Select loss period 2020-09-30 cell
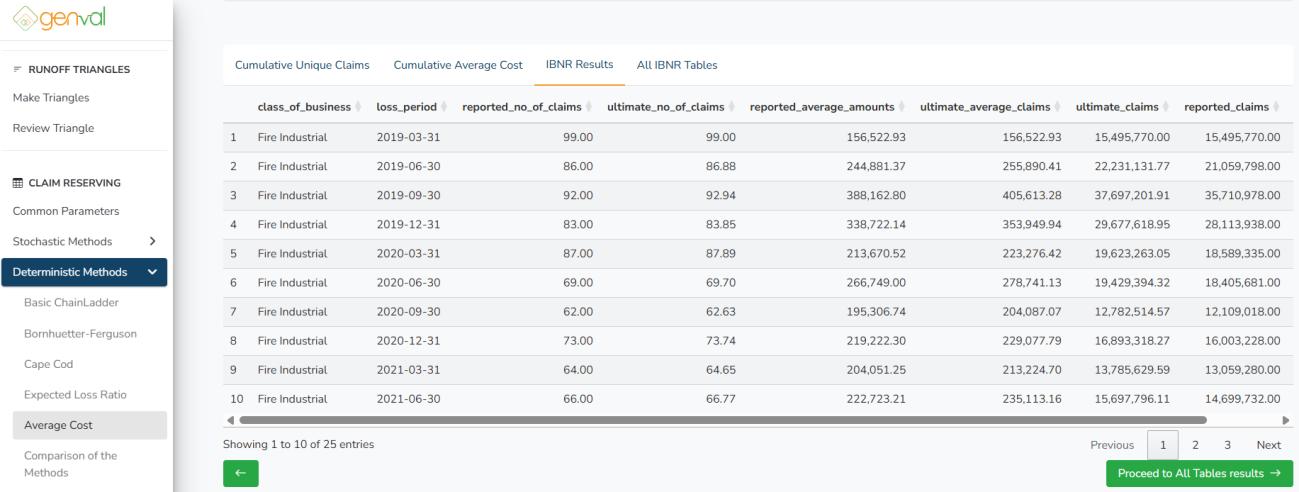 tap(408, 312)
